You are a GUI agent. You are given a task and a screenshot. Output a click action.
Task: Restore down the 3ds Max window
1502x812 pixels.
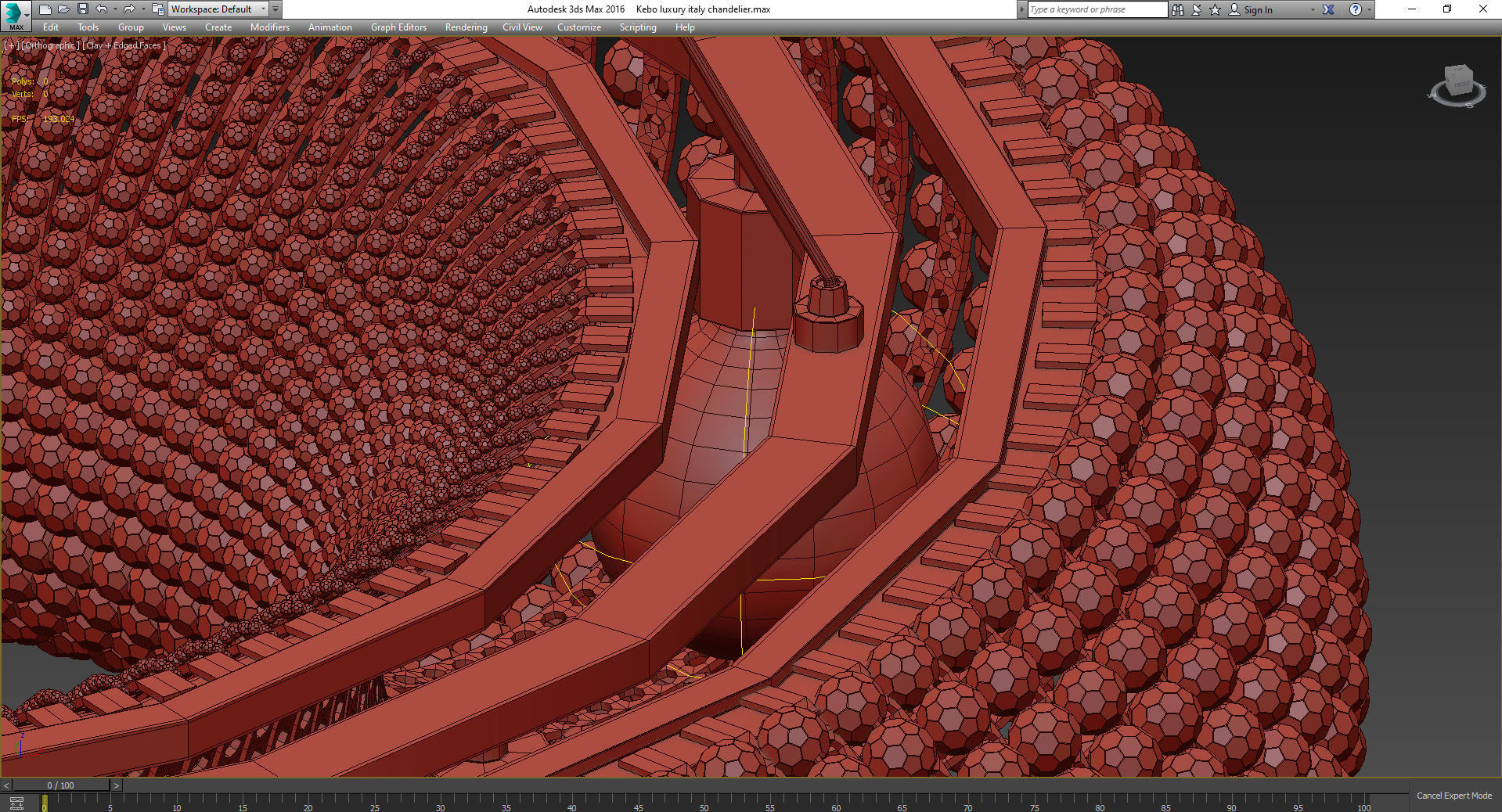(x=1447, y=9)
